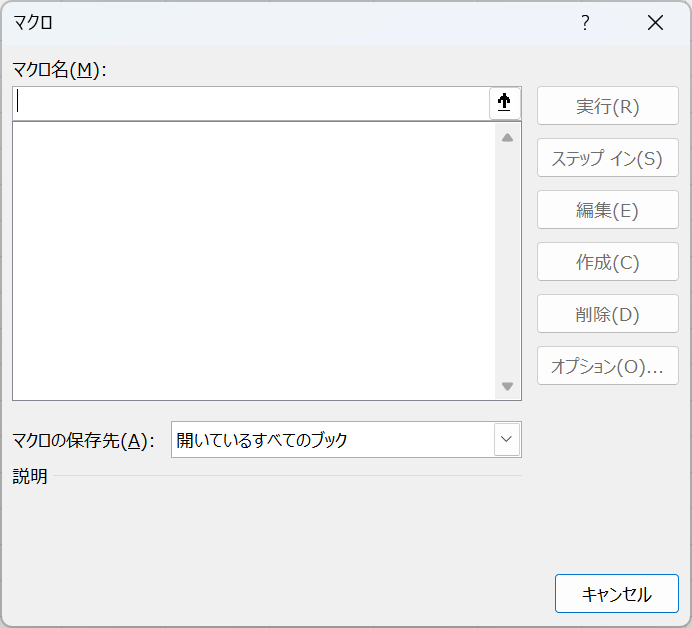Open the オプション(O)... button
Viewport: 692px width, 628px height.
[x=607, y=366]
